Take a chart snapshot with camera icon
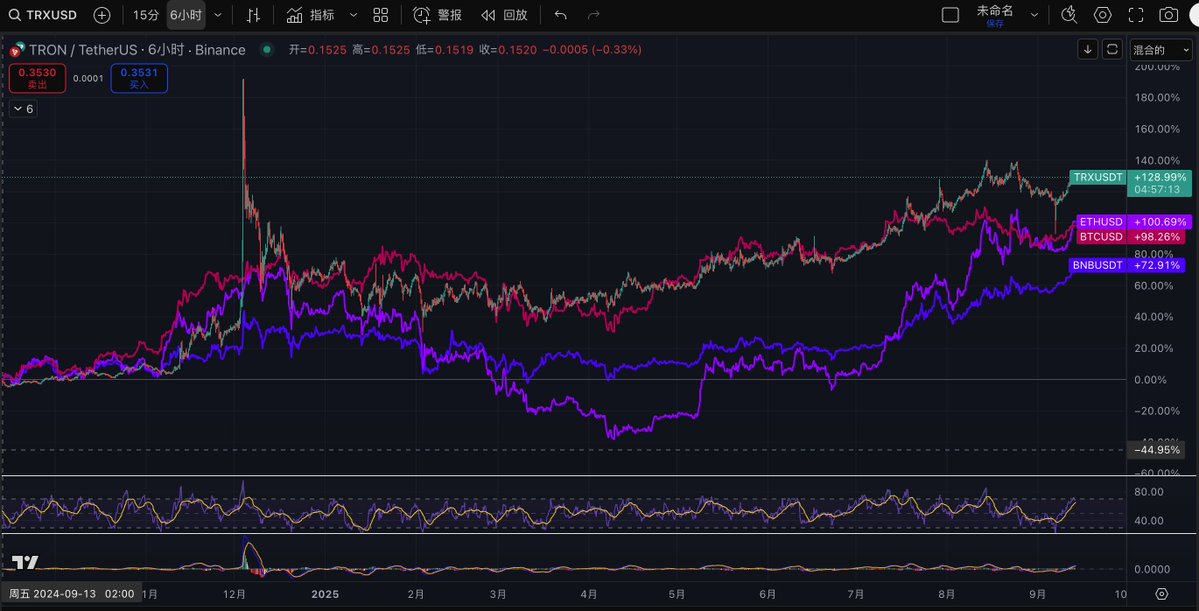The height and width of the screenshot is (611, 1199). 1168,15
